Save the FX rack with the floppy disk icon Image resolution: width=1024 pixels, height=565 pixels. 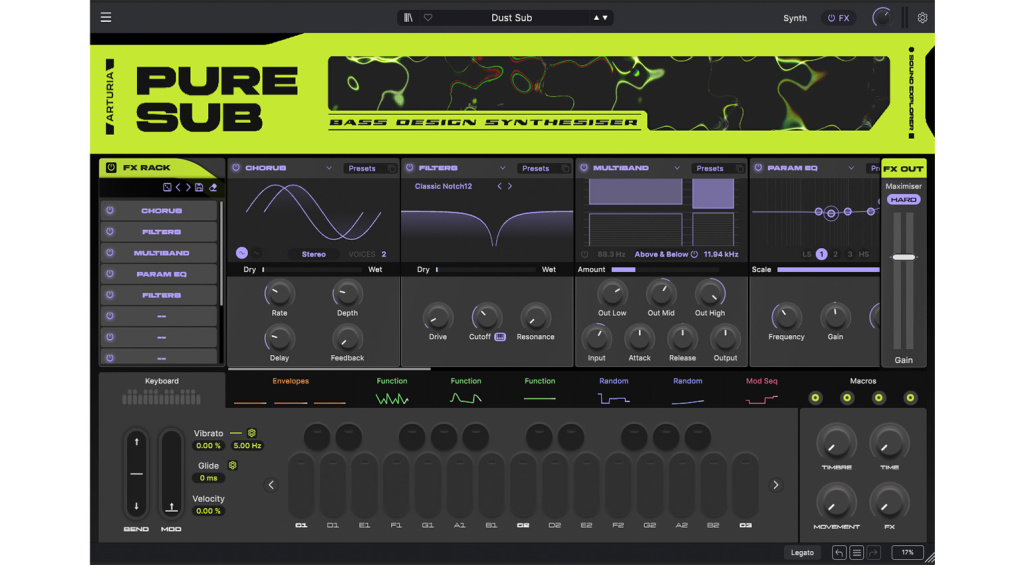pyautogui.click(x=199, y=187)
